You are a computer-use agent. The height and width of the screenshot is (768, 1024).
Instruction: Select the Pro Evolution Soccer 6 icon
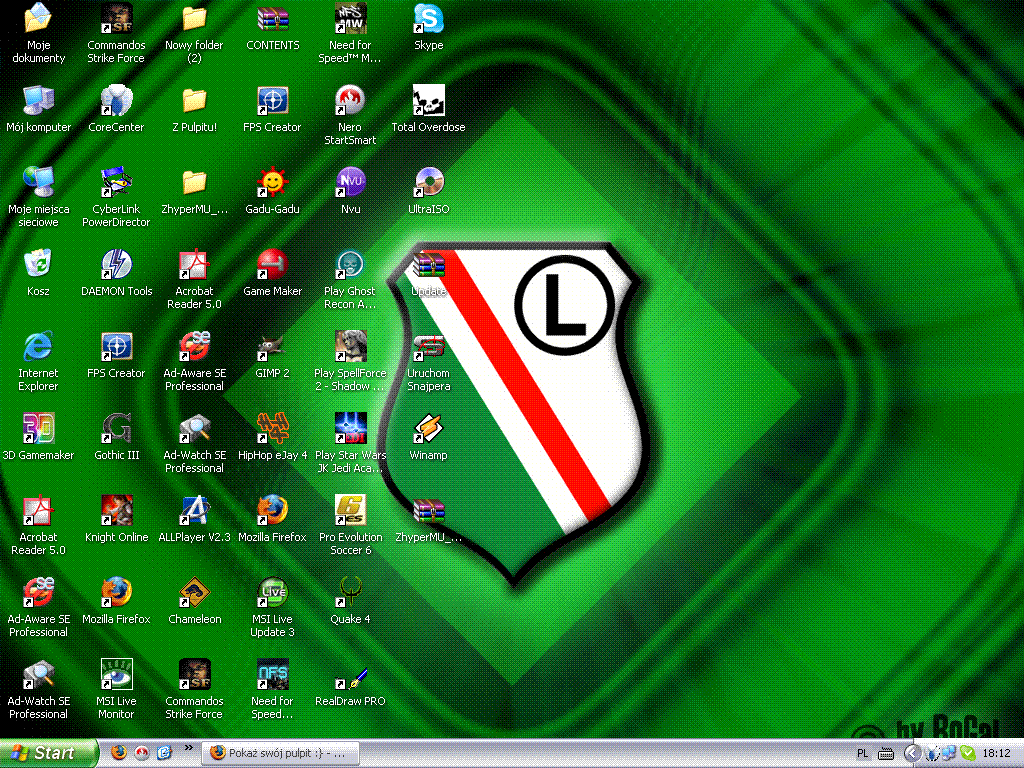pos(350,512)
